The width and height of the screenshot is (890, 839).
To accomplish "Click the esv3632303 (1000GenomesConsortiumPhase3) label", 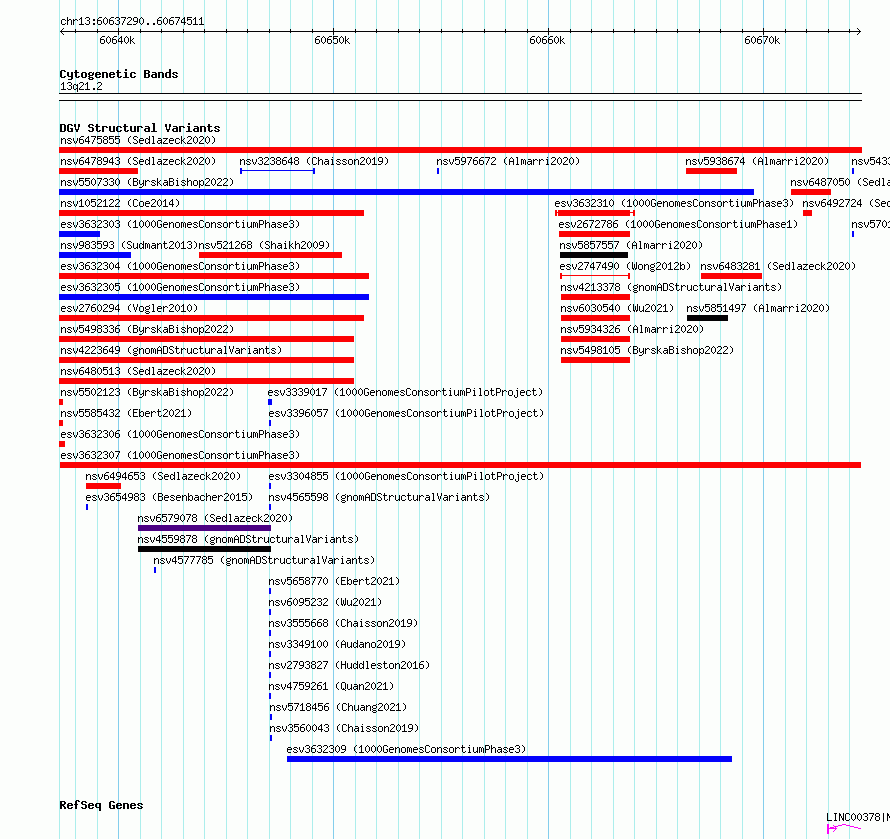I will tap(180, 224).
